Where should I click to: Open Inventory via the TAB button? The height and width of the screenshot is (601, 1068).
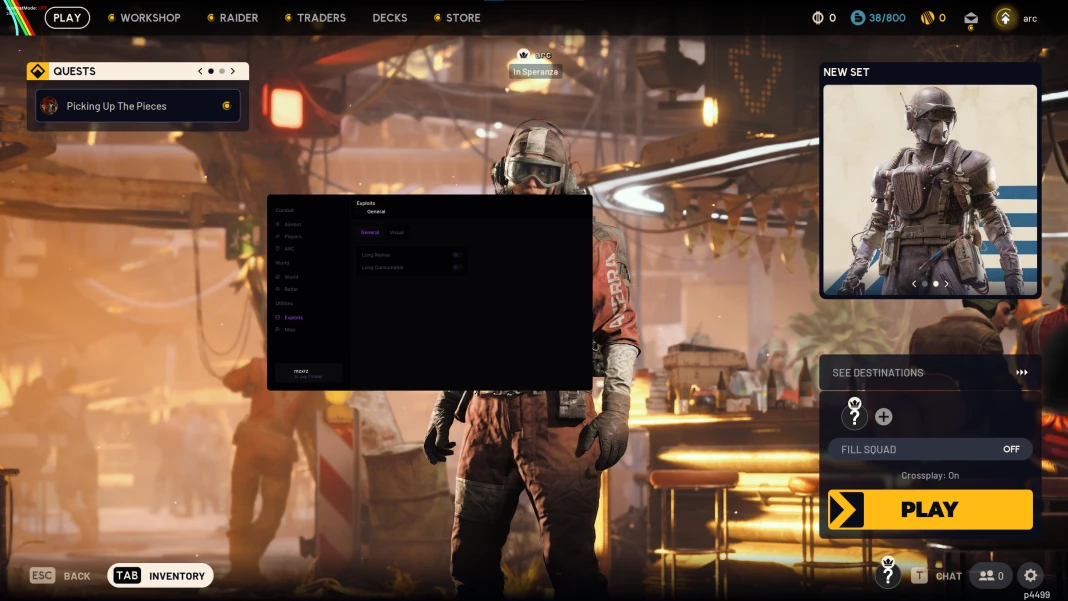[x=161, y=576]
